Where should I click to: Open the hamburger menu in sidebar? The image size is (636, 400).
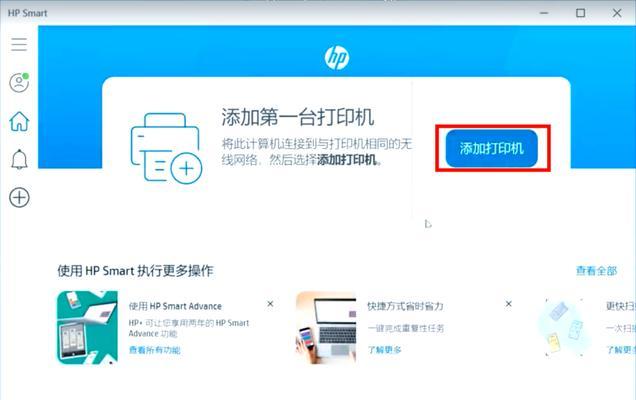click(19, 44)
